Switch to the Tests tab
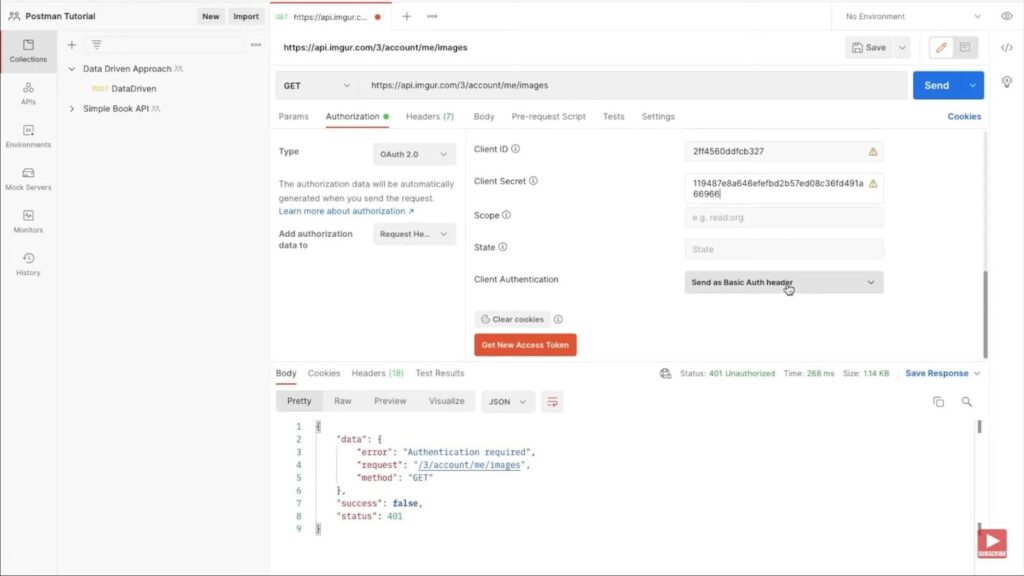The width and height of the screenshot is (1024, 576). [613, 116]
